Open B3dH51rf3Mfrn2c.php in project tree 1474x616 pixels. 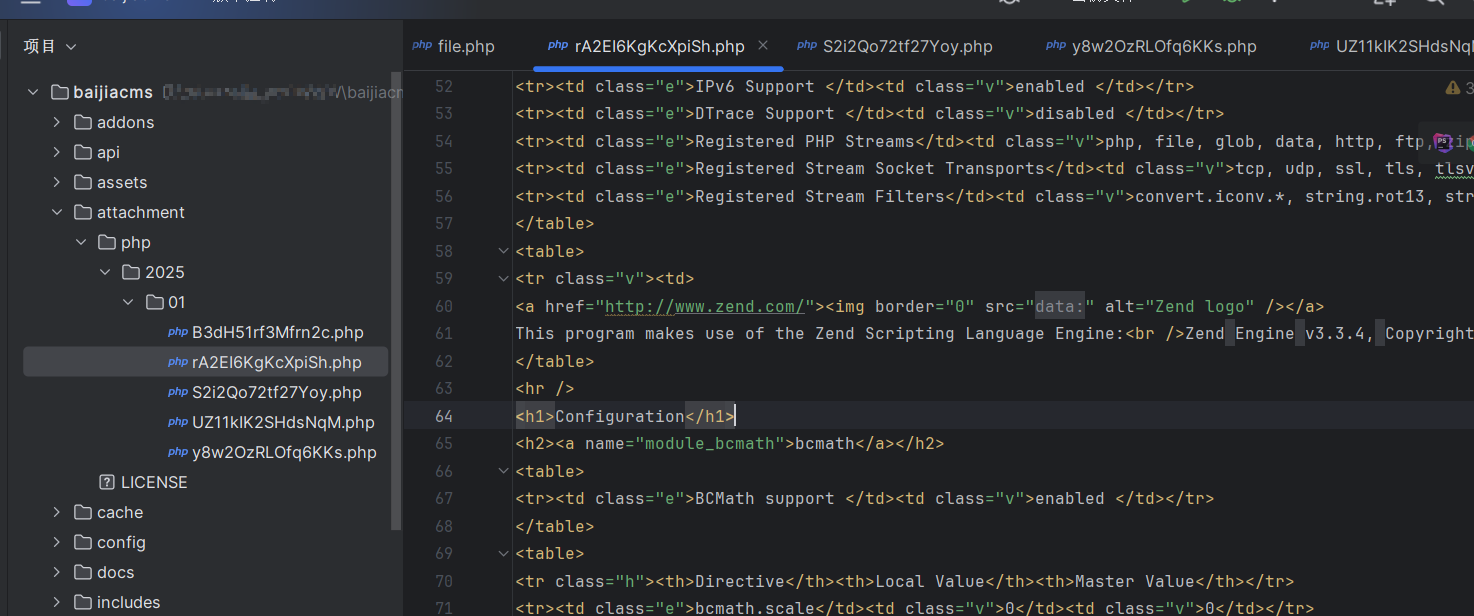(x=277, y=332)
